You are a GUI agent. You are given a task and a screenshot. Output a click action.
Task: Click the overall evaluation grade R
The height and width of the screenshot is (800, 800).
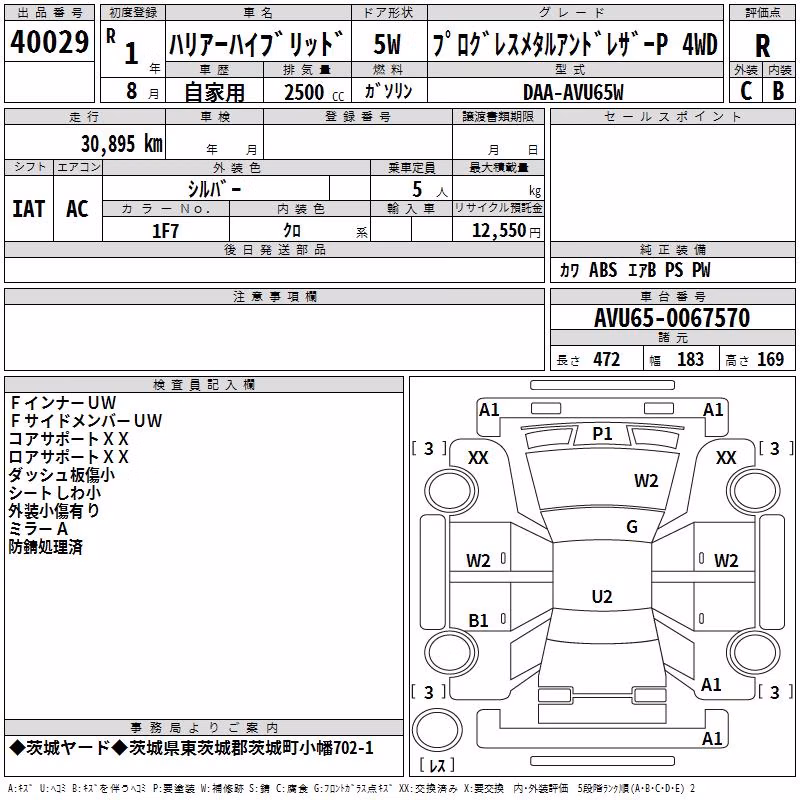tap(762, 46)
